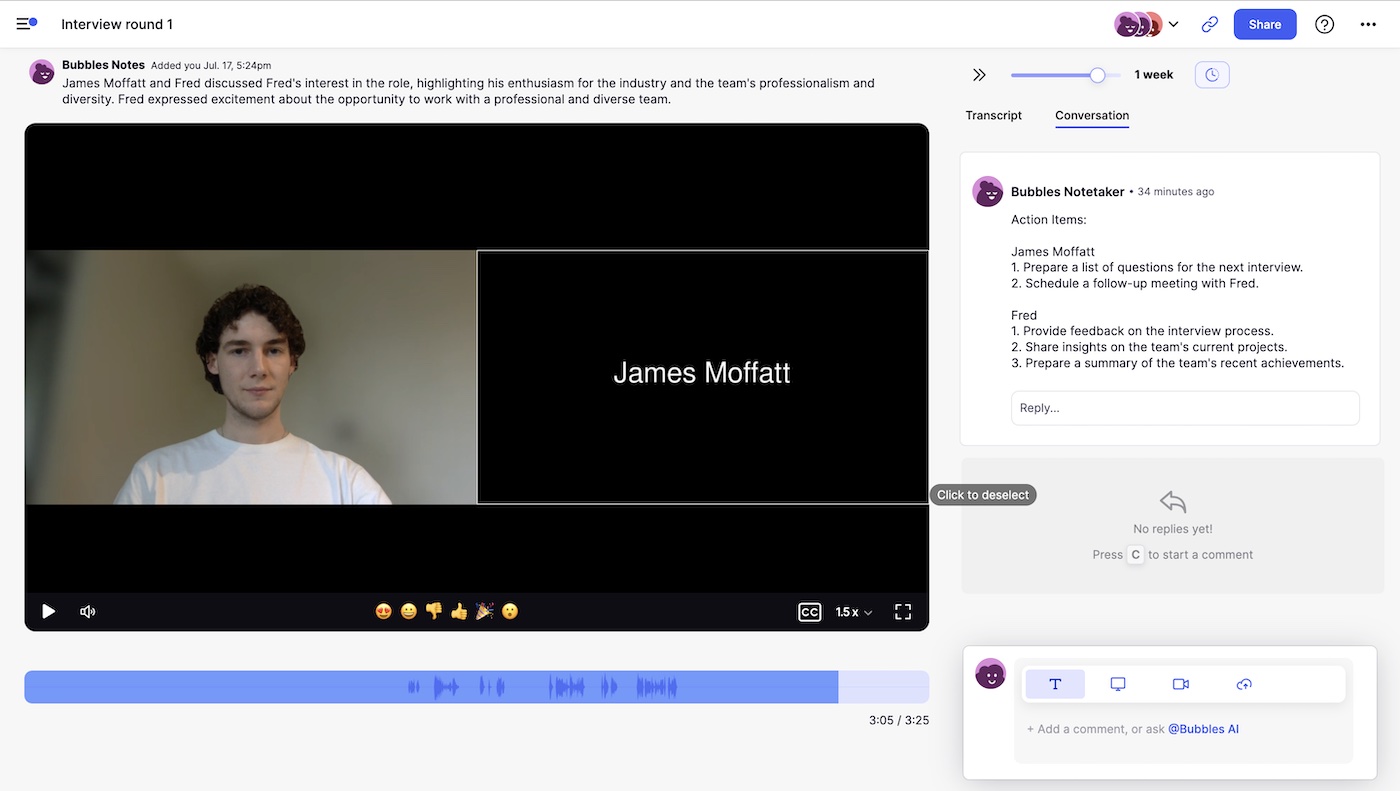Click Fred's webcam video tile
The width and height of the screenshot is (1400, 791).
pos(251,377)
